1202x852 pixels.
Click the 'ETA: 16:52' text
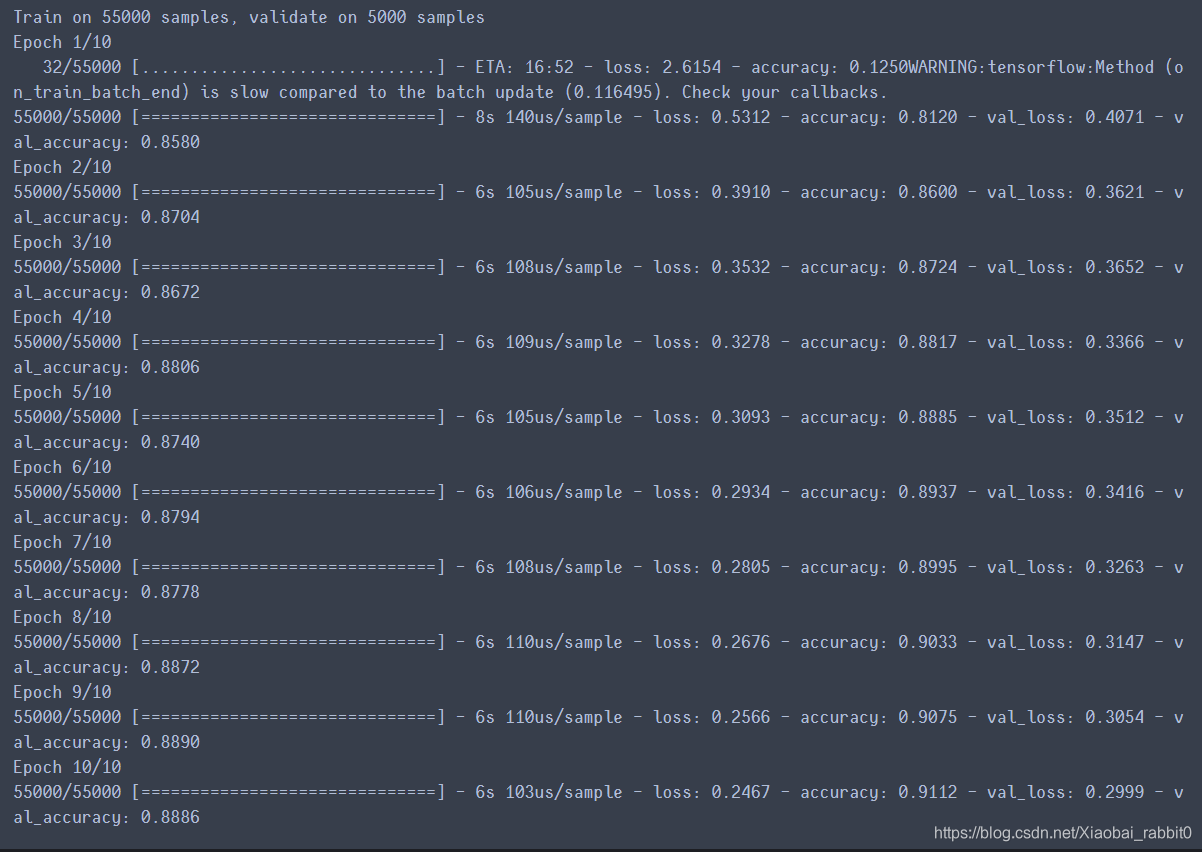tap(525, 67)
